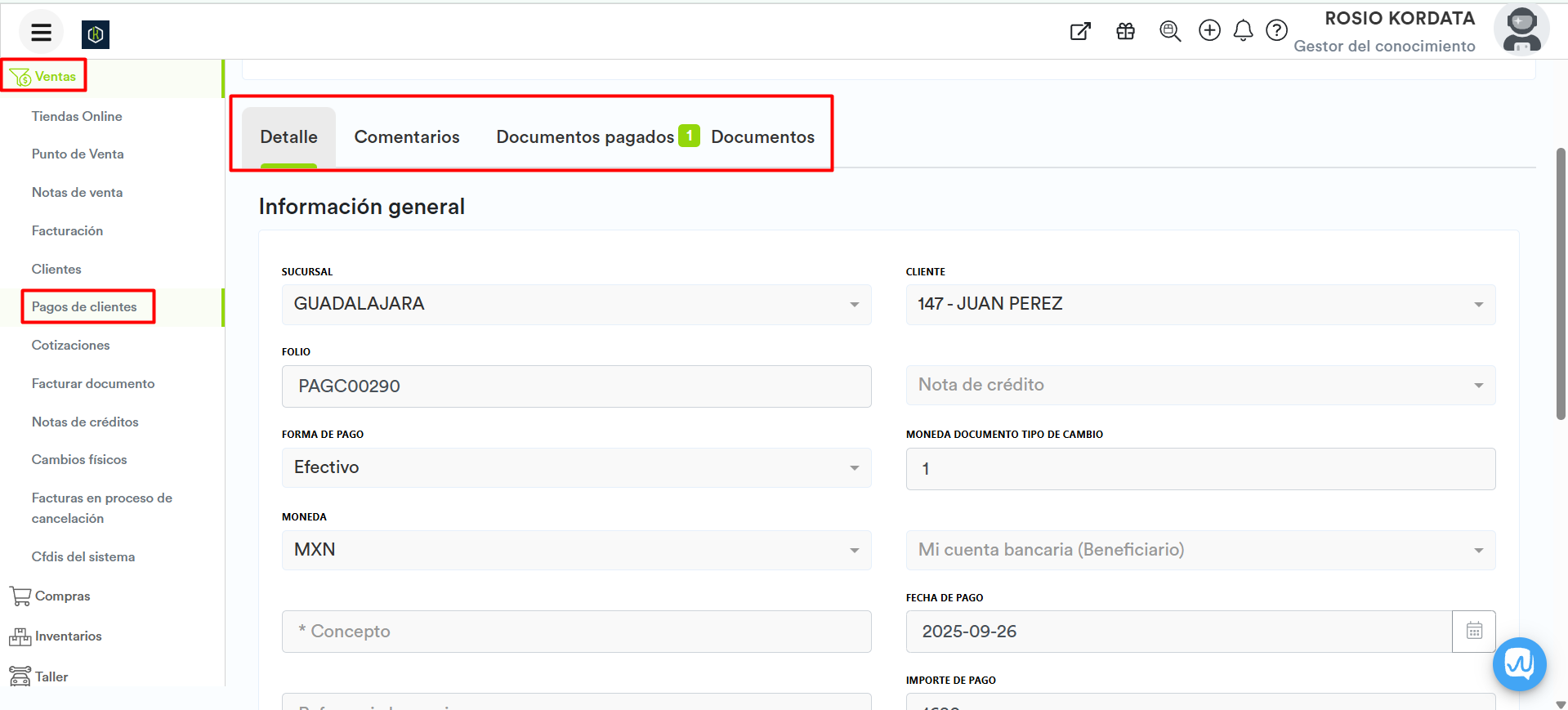Screen dimensions: 1568x710
Task: Switch to the Documentos pagados tab
Action: [x=585, y=137]
